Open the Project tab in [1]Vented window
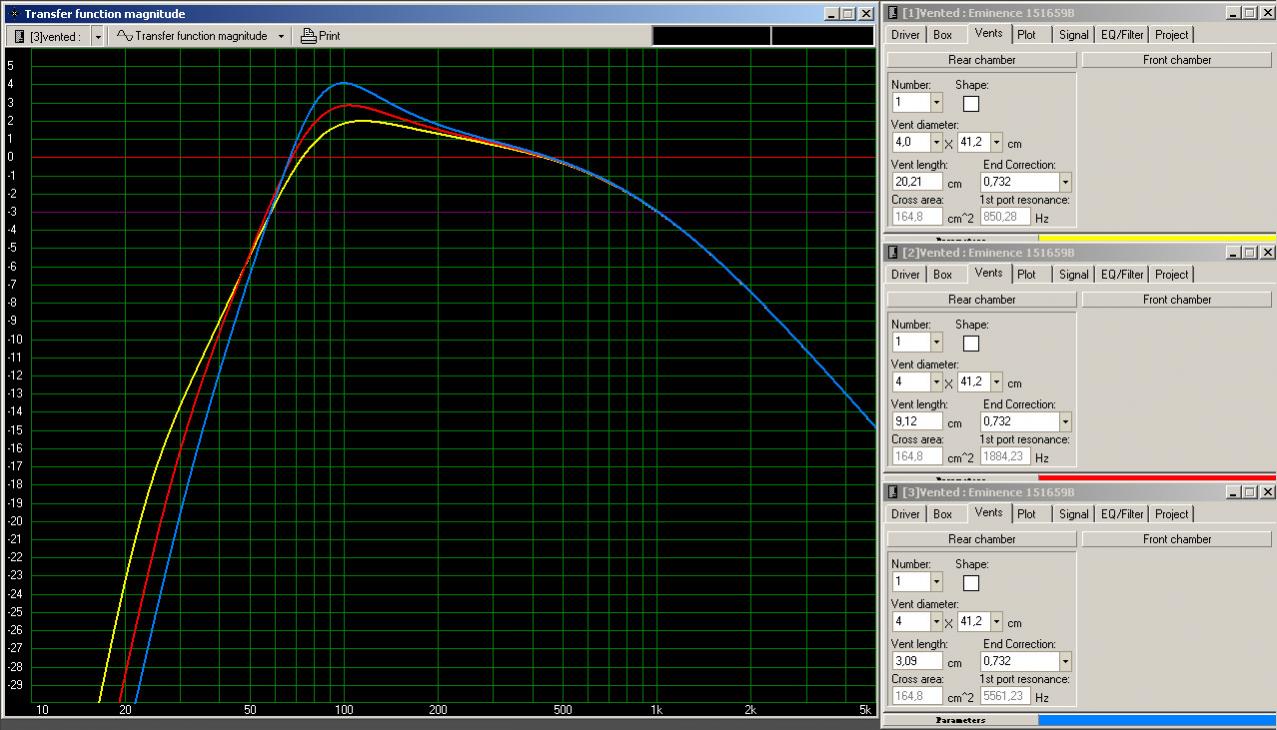 click(x=1171, y=35)
